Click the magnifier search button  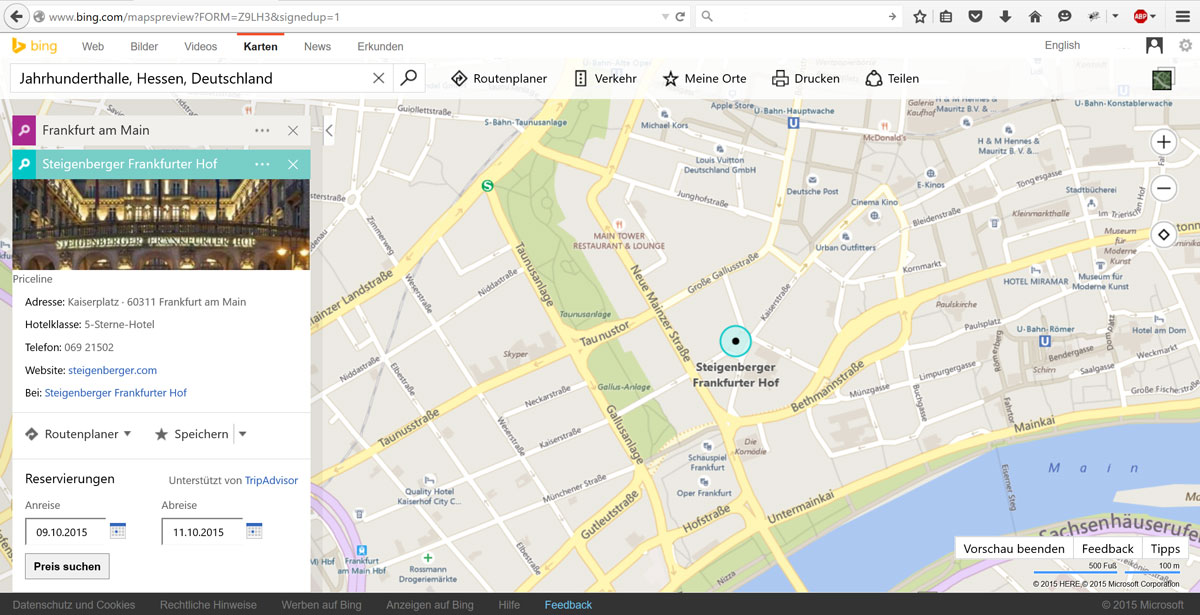408,78
